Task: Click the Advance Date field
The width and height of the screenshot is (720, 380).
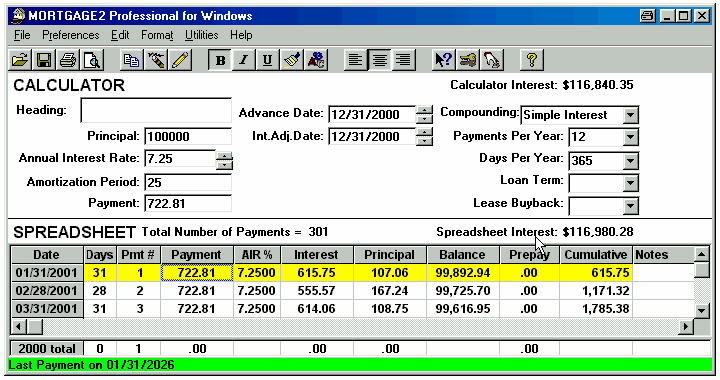Action: click(372, 114)
